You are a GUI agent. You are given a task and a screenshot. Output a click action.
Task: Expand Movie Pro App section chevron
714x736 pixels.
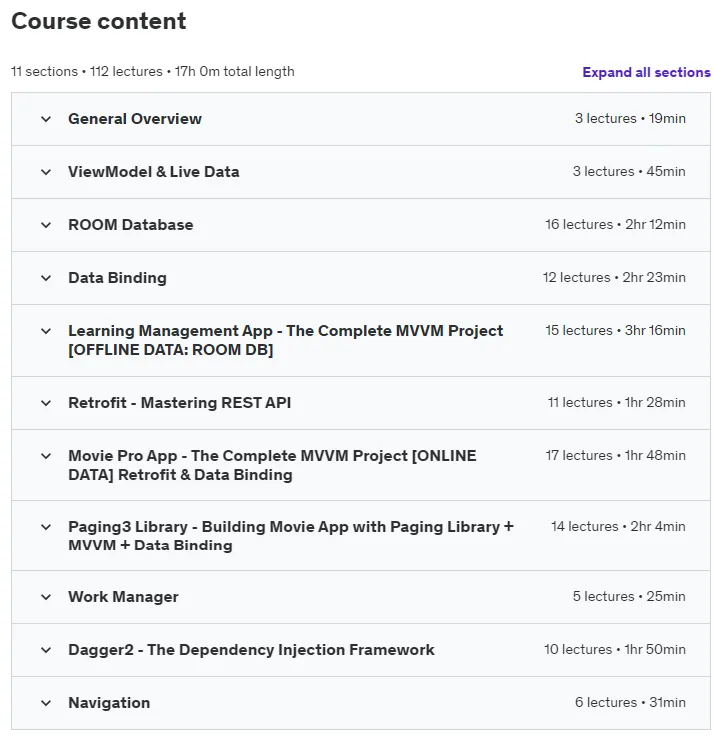point(46,456)
